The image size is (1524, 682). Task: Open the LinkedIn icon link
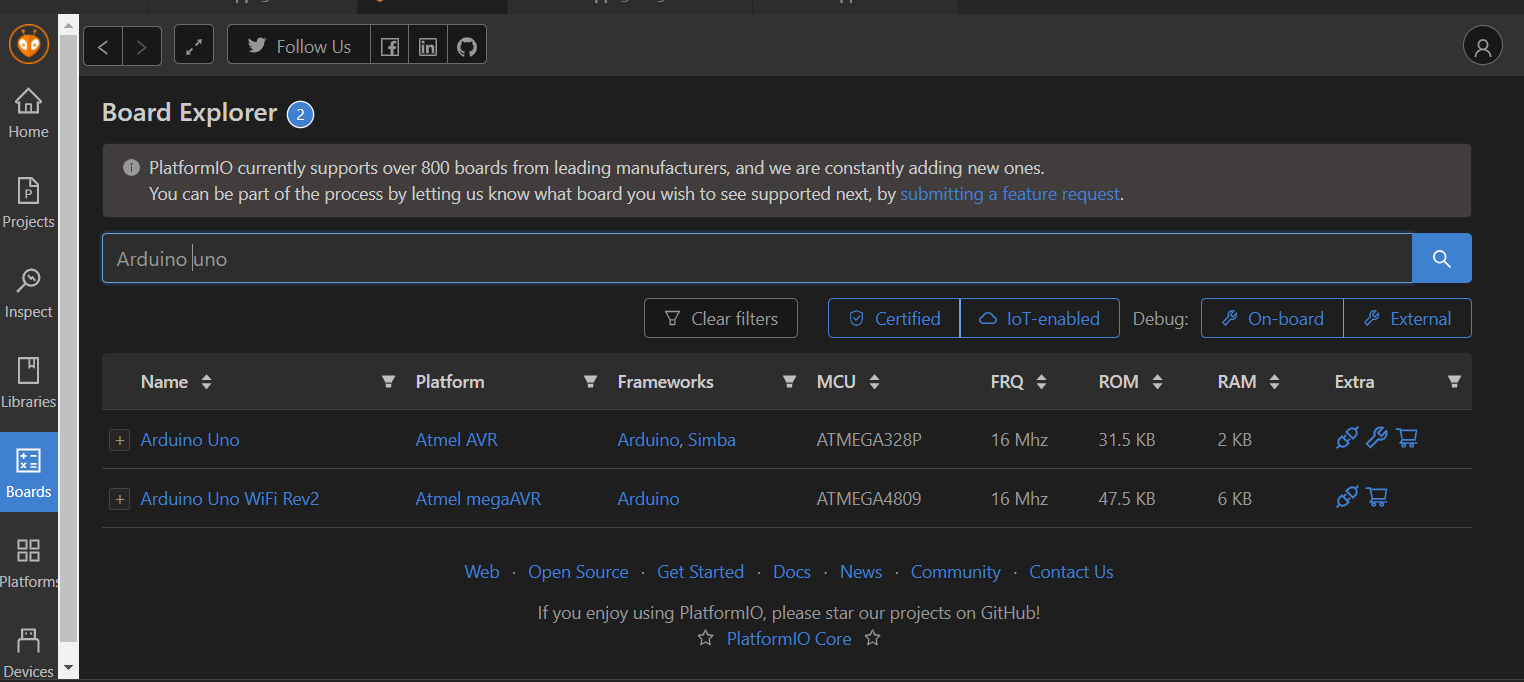pyautogui.click(x=428, y=46)
